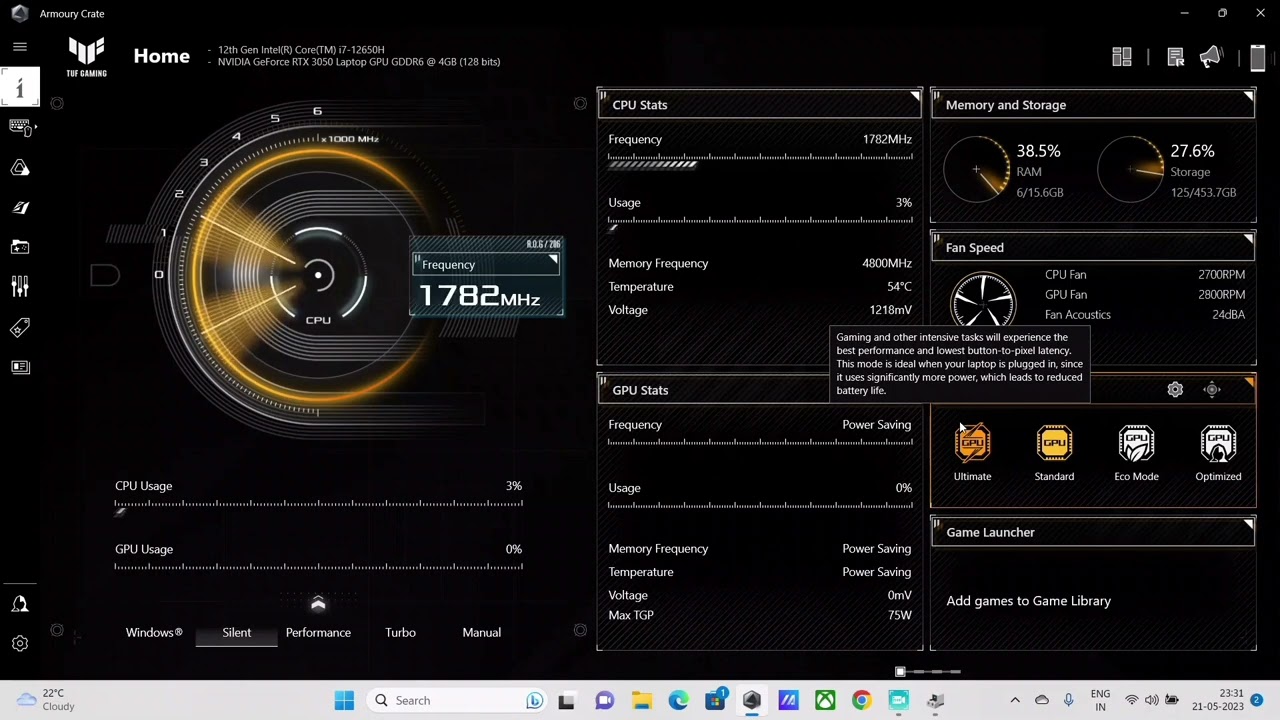Screen dimensions: 1280x720
Task: Open Microsoft Store from the taskbar
Action: click(x=715, y=700)
